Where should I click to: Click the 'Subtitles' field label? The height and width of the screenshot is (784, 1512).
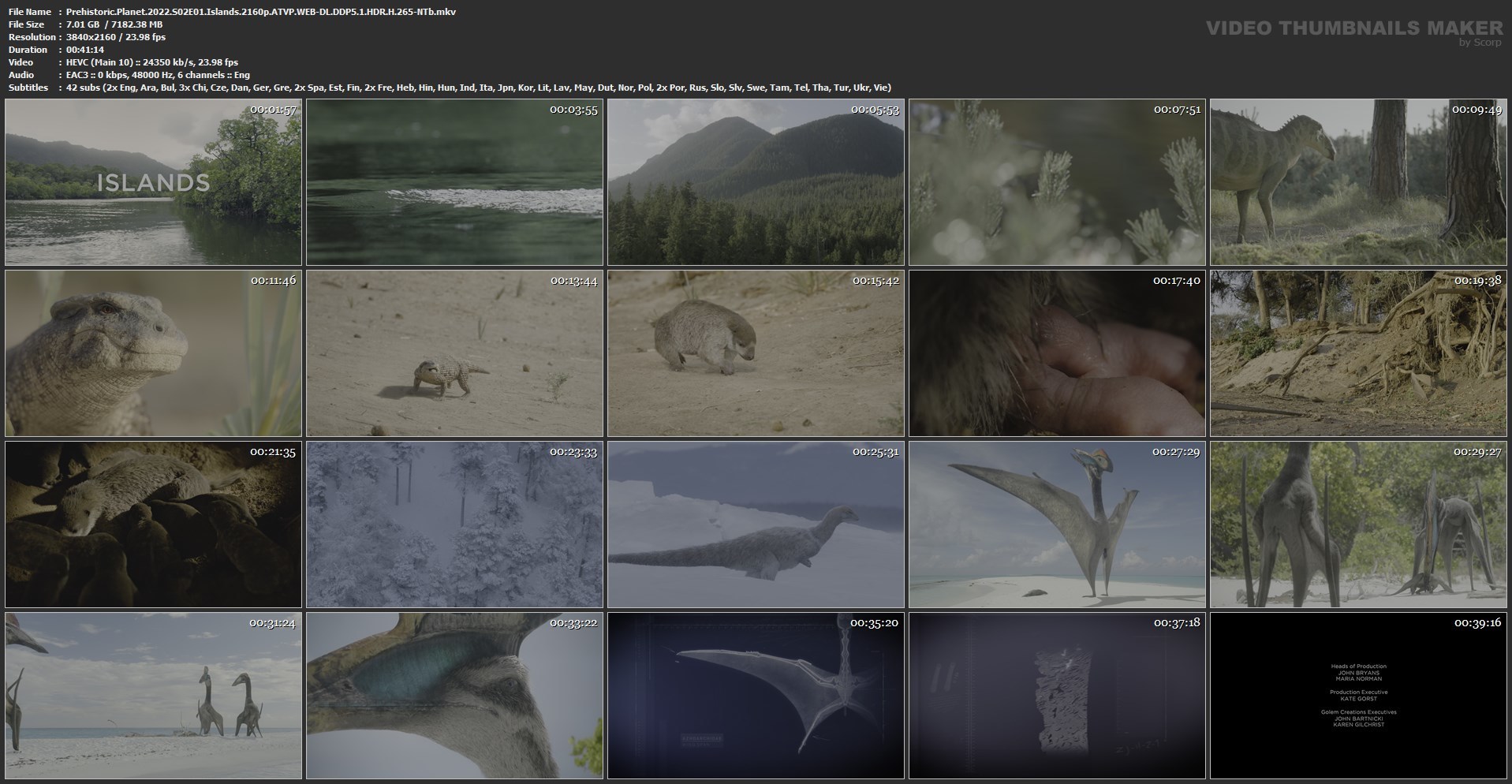point(28,88)
